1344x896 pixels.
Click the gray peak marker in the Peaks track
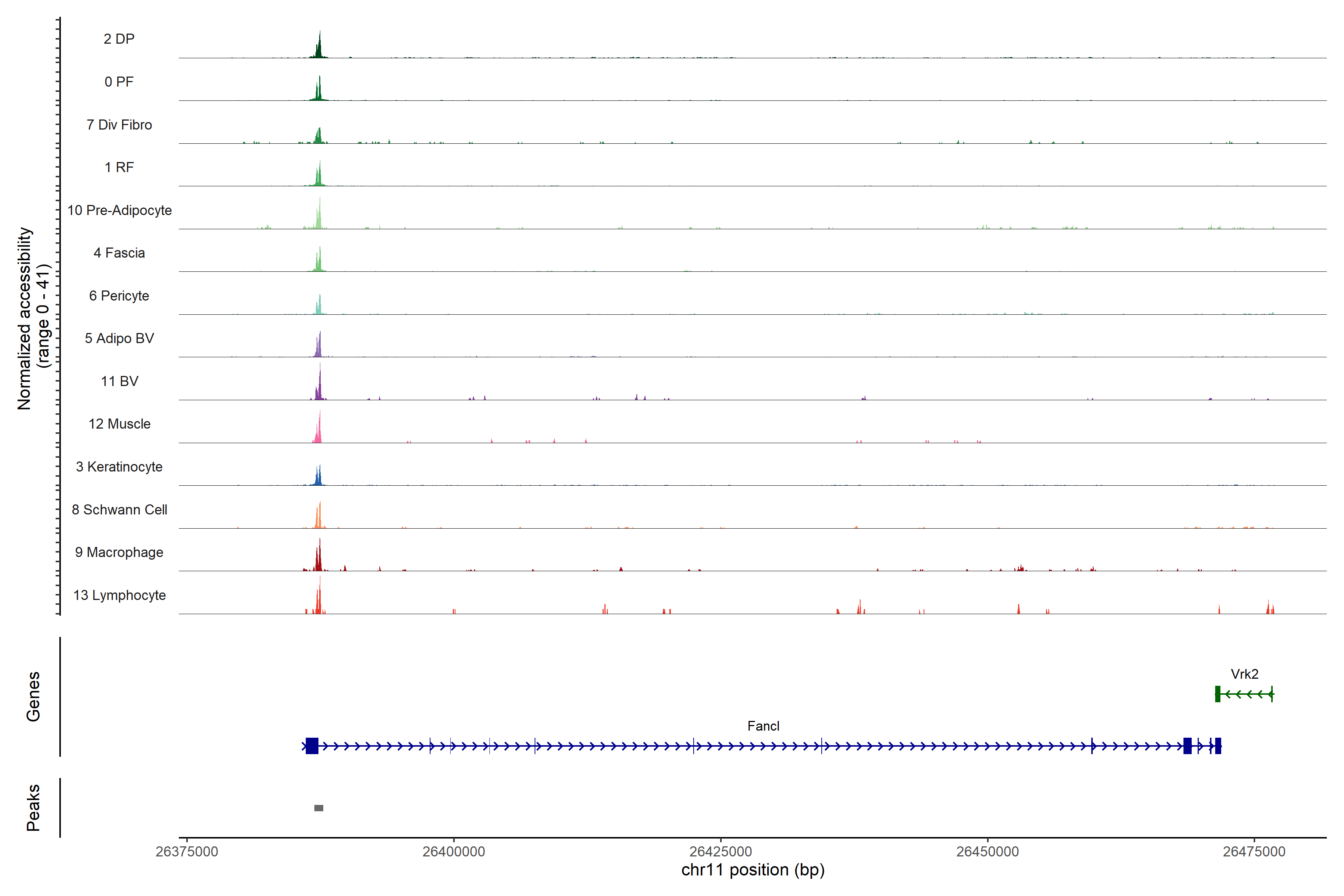pyautogui.click(x=319, y=808)
